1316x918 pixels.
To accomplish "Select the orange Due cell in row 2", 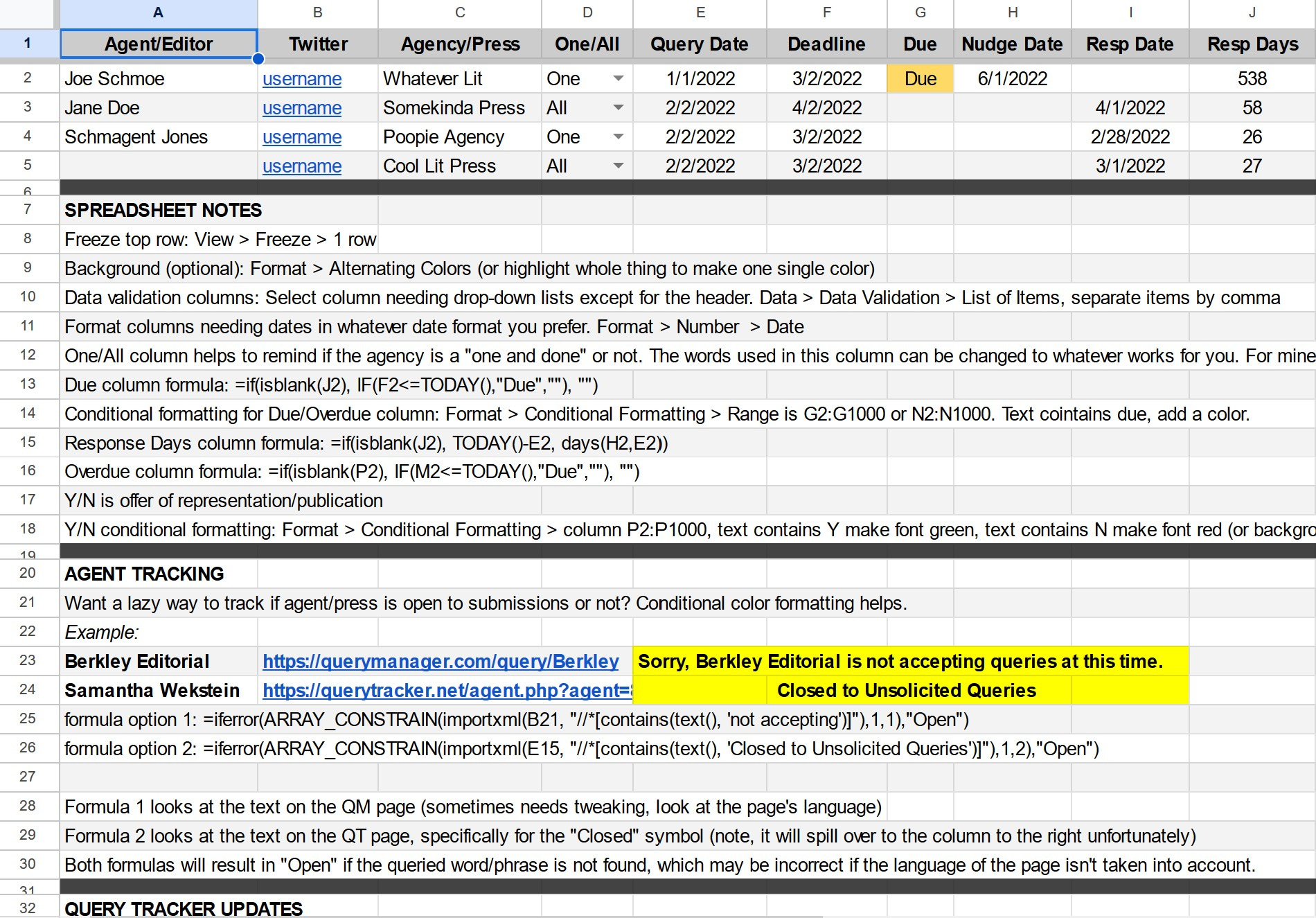I will 921,79.
